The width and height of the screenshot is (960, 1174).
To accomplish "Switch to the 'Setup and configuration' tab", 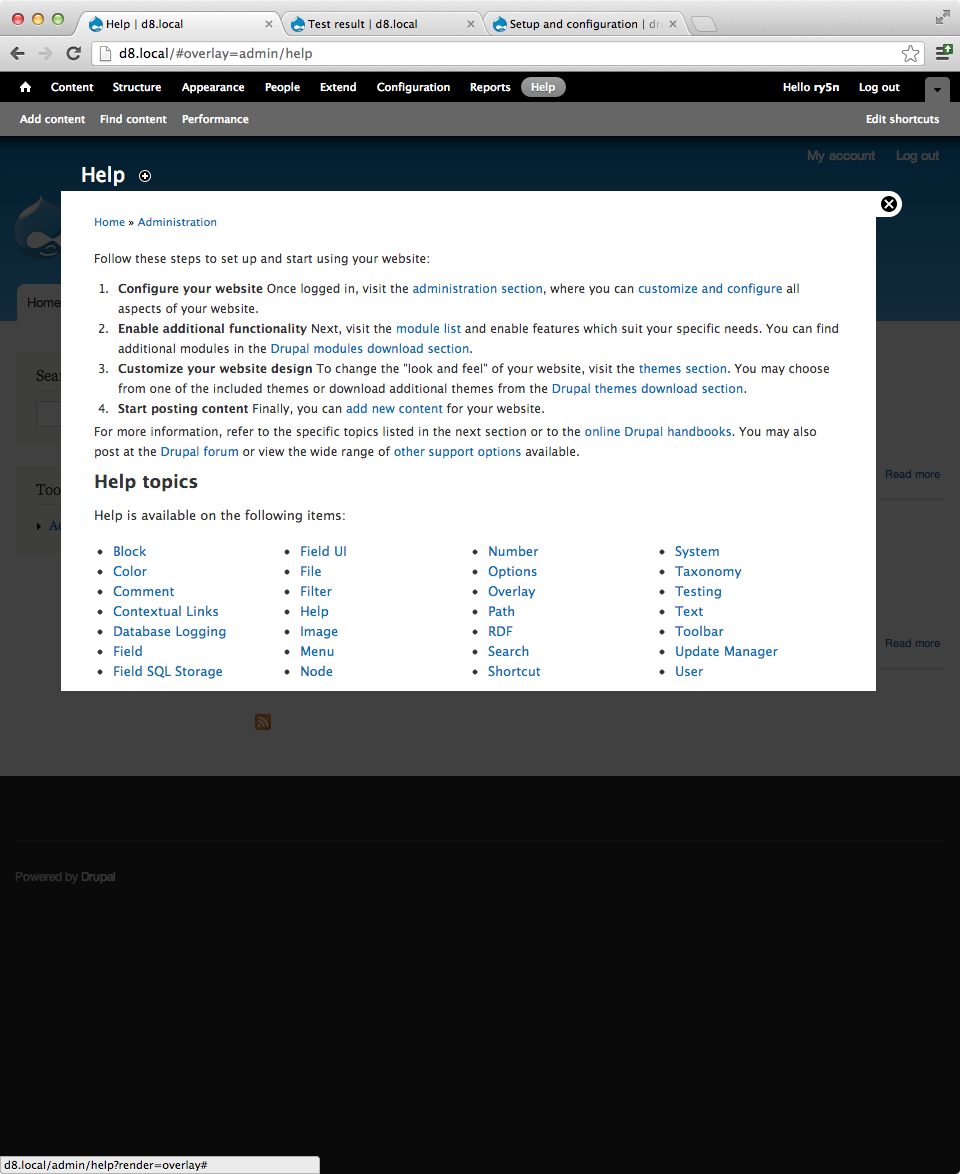I will coord(574,24).
